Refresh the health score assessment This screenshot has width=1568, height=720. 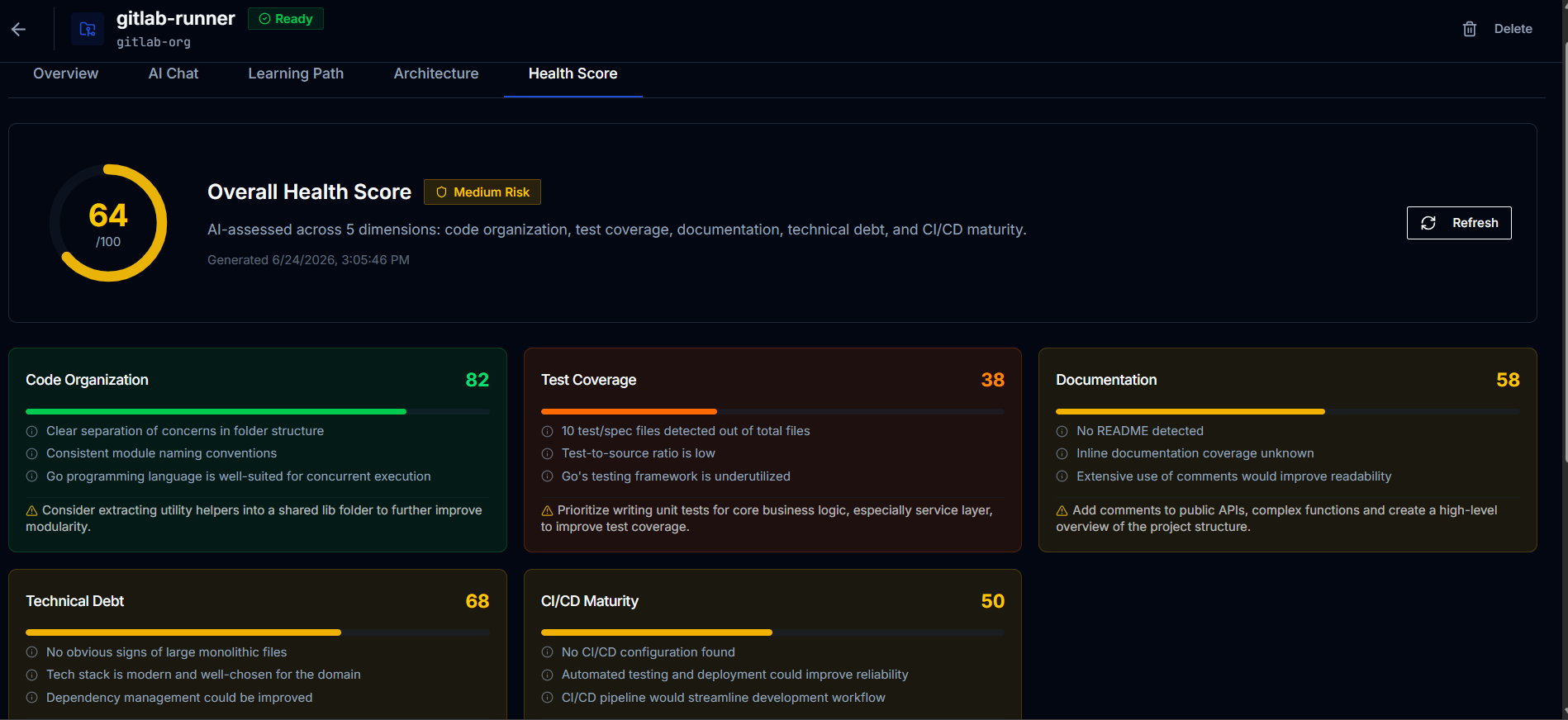[x=1459, y=223]
